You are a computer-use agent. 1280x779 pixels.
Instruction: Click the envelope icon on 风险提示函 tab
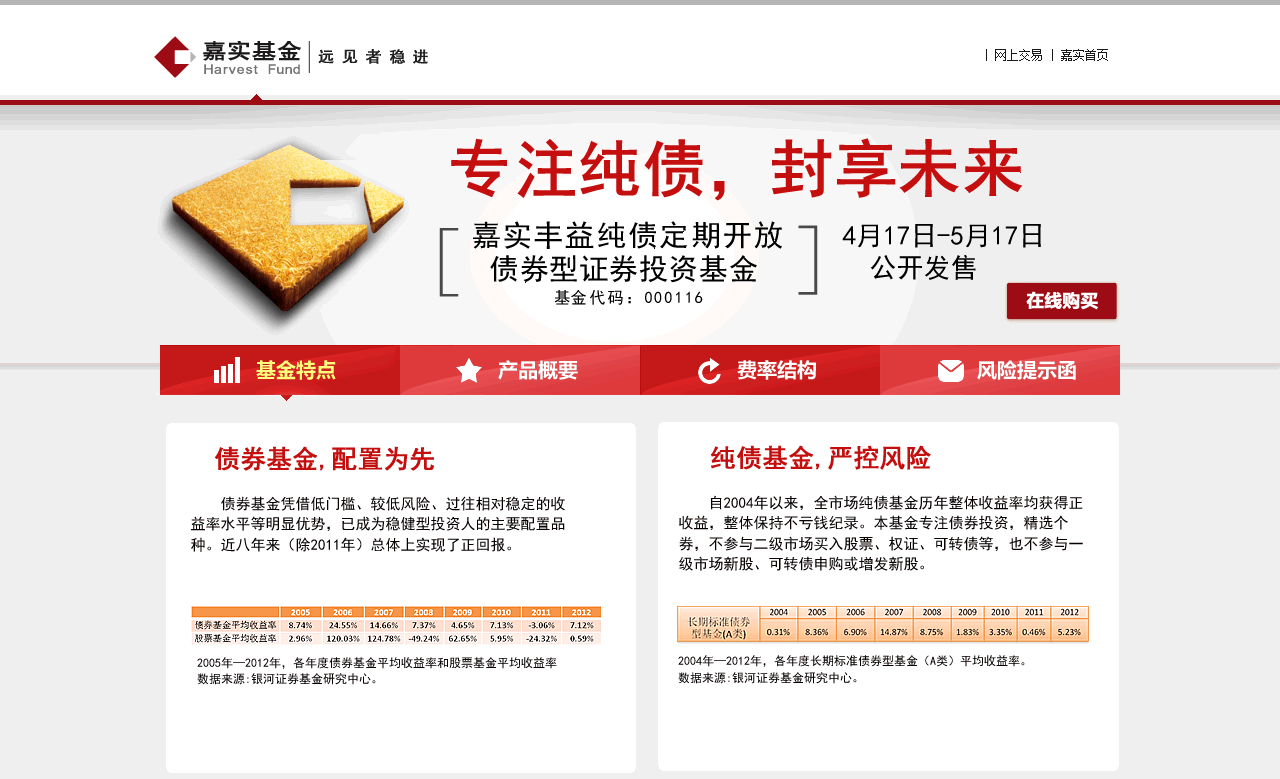point(951,371)
